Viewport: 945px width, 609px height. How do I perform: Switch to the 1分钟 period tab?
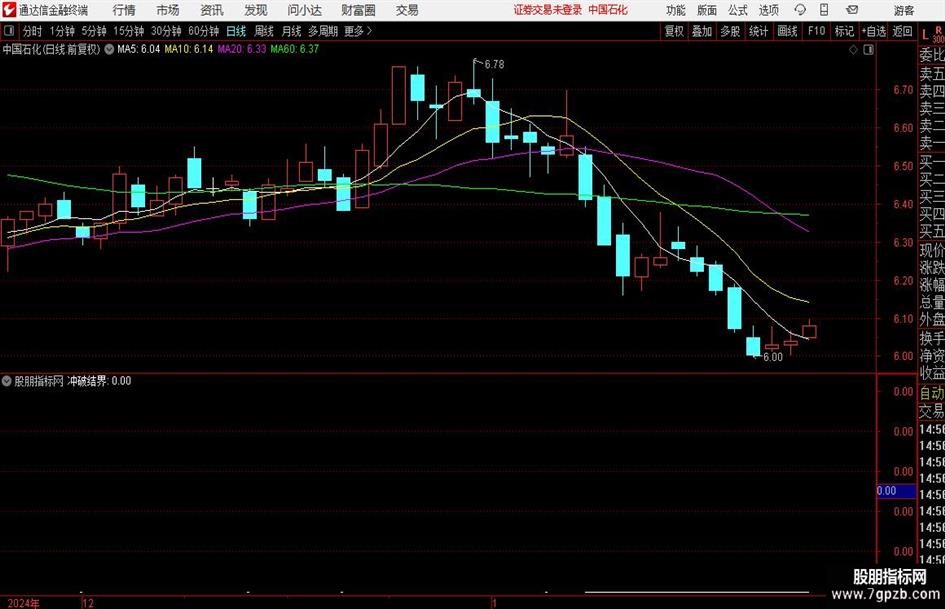coord(61,31)
